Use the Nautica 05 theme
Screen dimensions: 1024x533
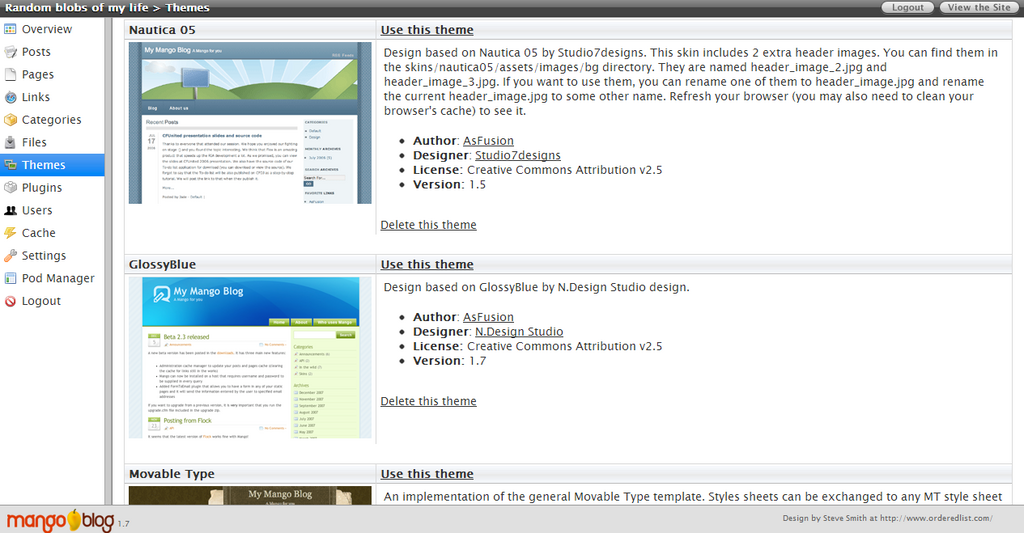(x=427, y=30)
